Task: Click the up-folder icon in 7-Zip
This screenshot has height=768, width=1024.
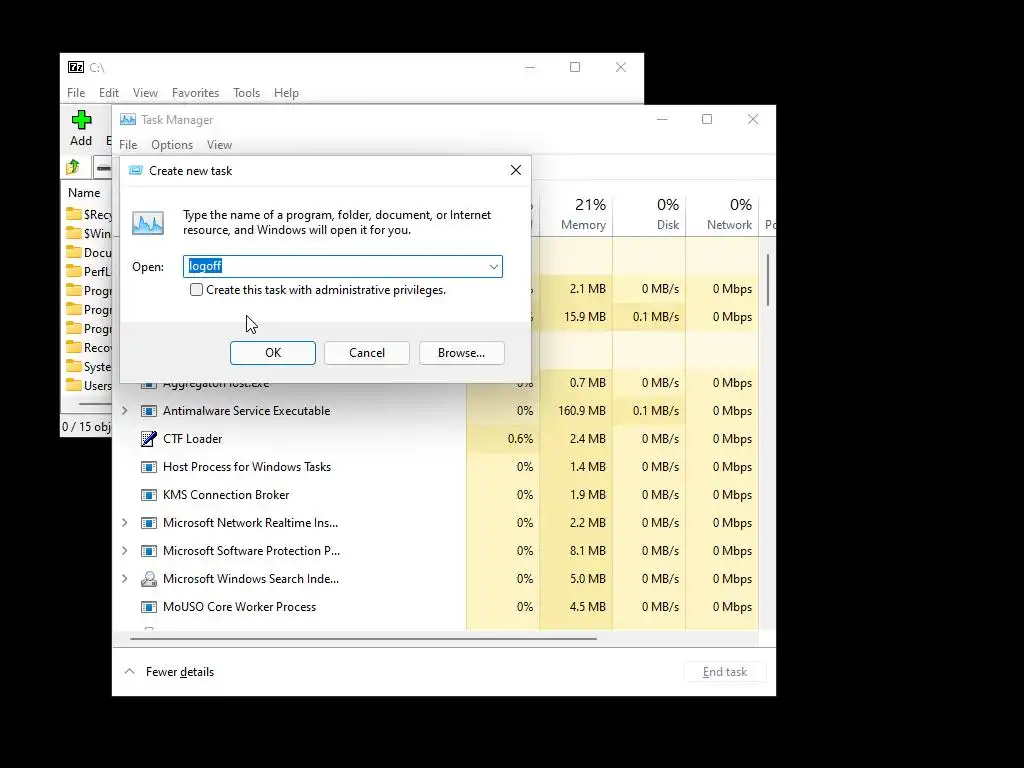Action: 73,168
